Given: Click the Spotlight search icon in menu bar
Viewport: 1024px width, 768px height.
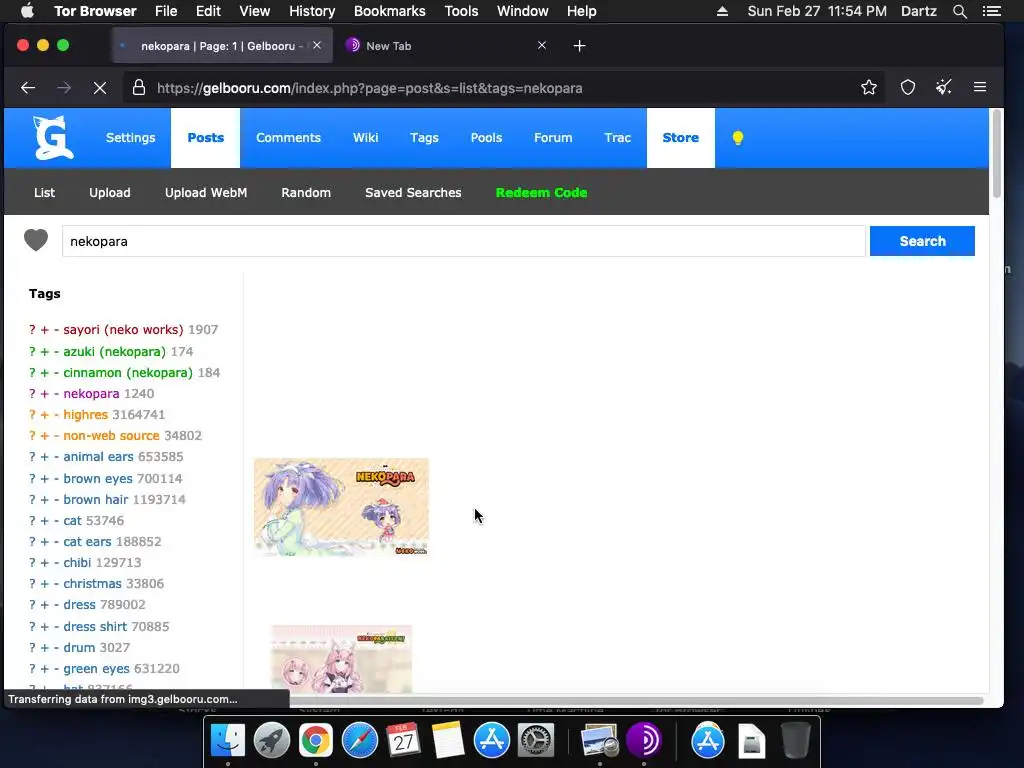Looking at the screenshot, I should tap(959, 11).
